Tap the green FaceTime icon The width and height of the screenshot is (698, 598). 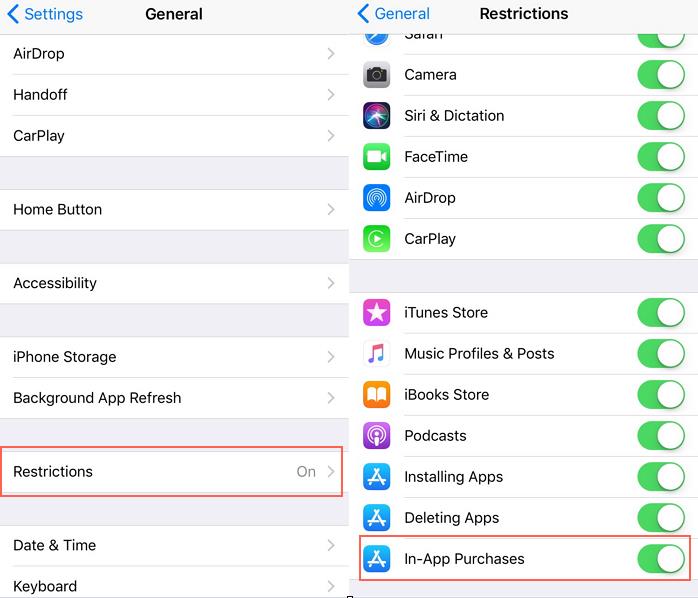tap(376, 157)
